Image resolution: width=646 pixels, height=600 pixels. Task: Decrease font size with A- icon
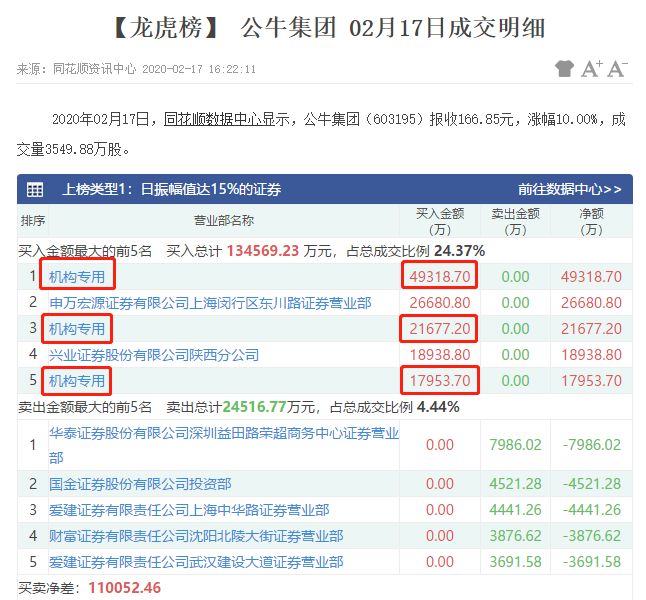[x=618, y=68]
